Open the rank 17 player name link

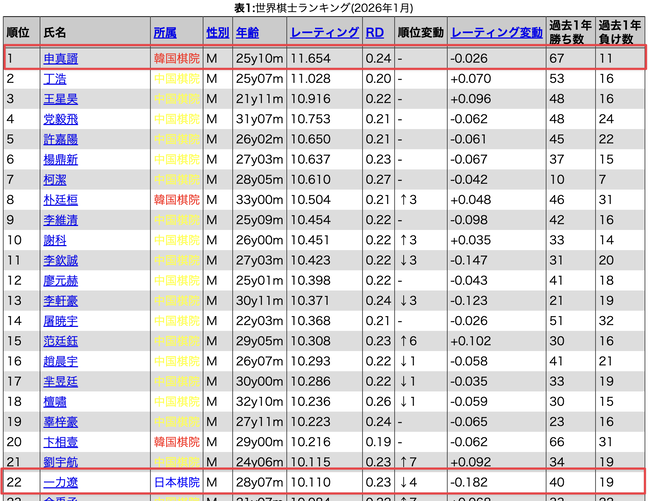[x=61, y=382]
